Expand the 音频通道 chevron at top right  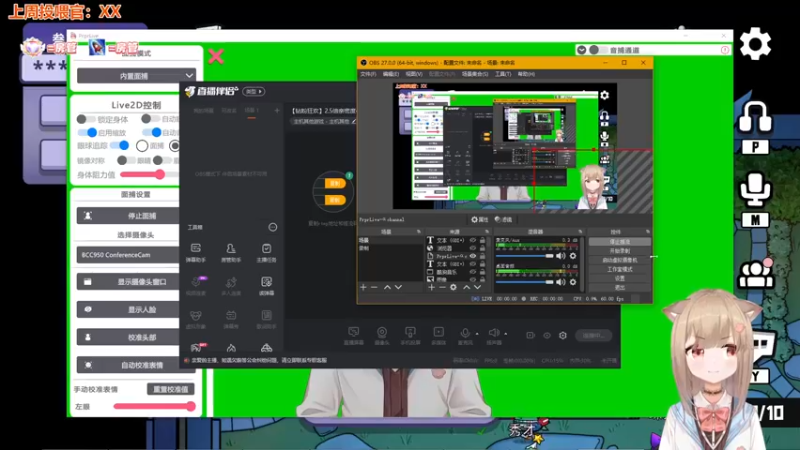pyautogui.click(x=581, y=49)
